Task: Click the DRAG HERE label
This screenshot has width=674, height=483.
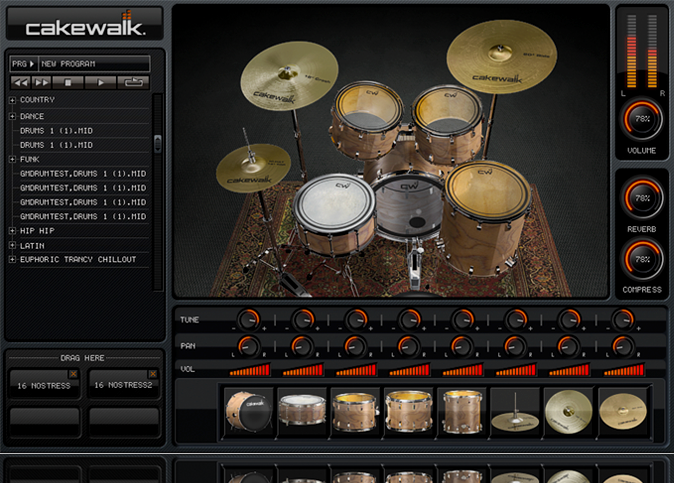Action: coord(82,358)
